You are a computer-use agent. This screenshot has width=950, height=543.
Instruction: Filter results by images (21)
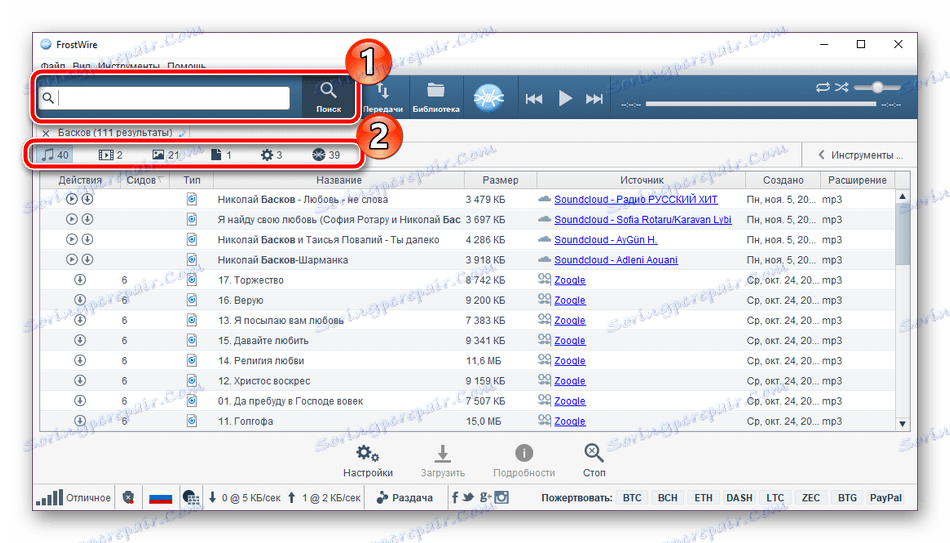[165, 155]
